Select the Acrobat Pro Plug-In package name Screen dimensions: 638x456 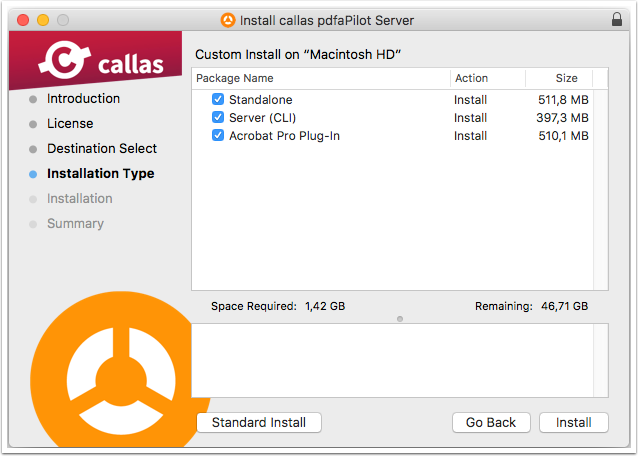pyautogui.click(x=284, y=135)
